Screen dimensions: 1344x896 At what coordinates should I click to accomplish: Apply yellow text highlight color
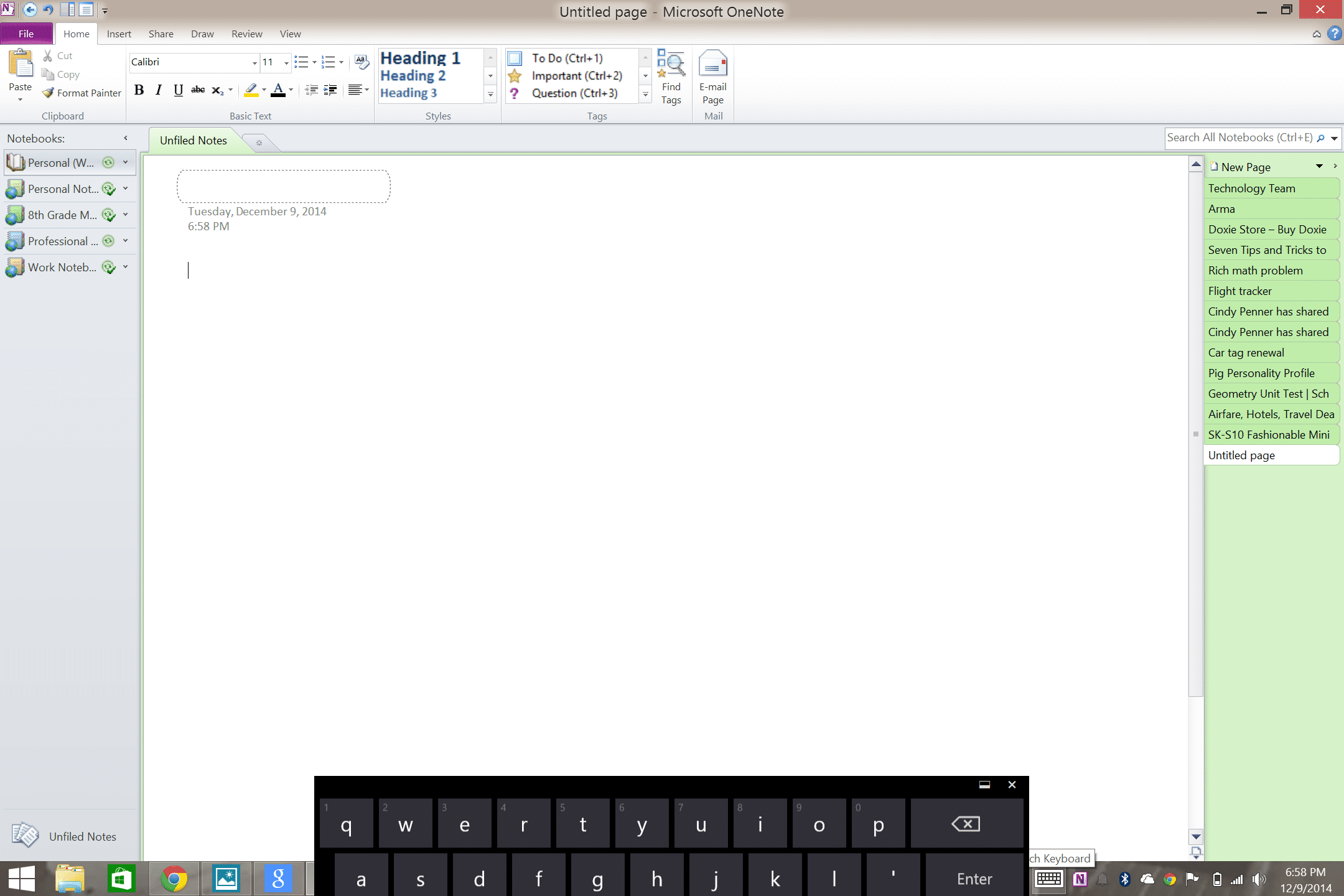[x=251, y=90]
